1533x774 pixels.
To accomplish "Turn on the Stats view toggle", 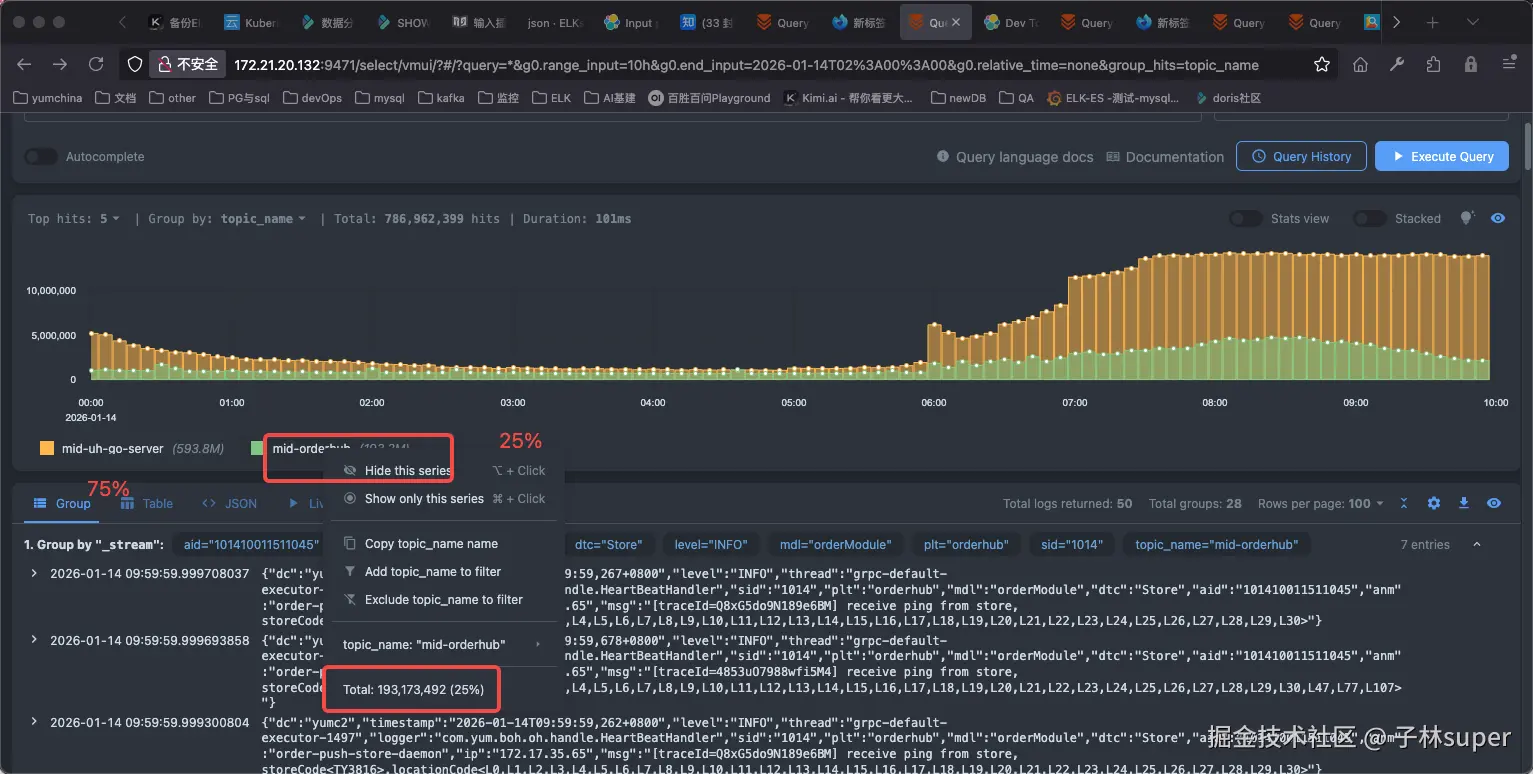I will point(1245,219).
